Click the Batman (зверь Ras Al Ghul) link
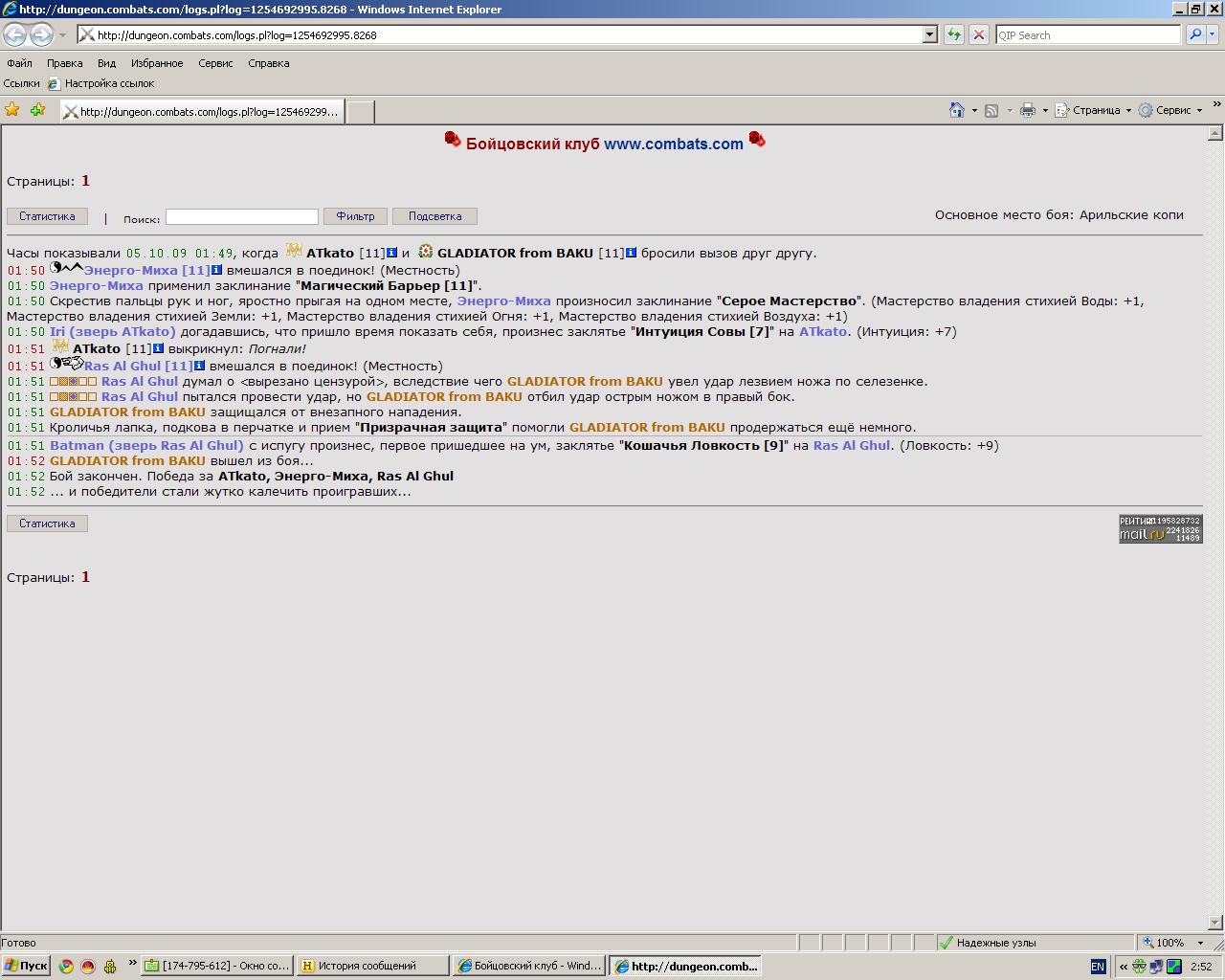Screen dimensions: 1225x980 coord(146,445)
